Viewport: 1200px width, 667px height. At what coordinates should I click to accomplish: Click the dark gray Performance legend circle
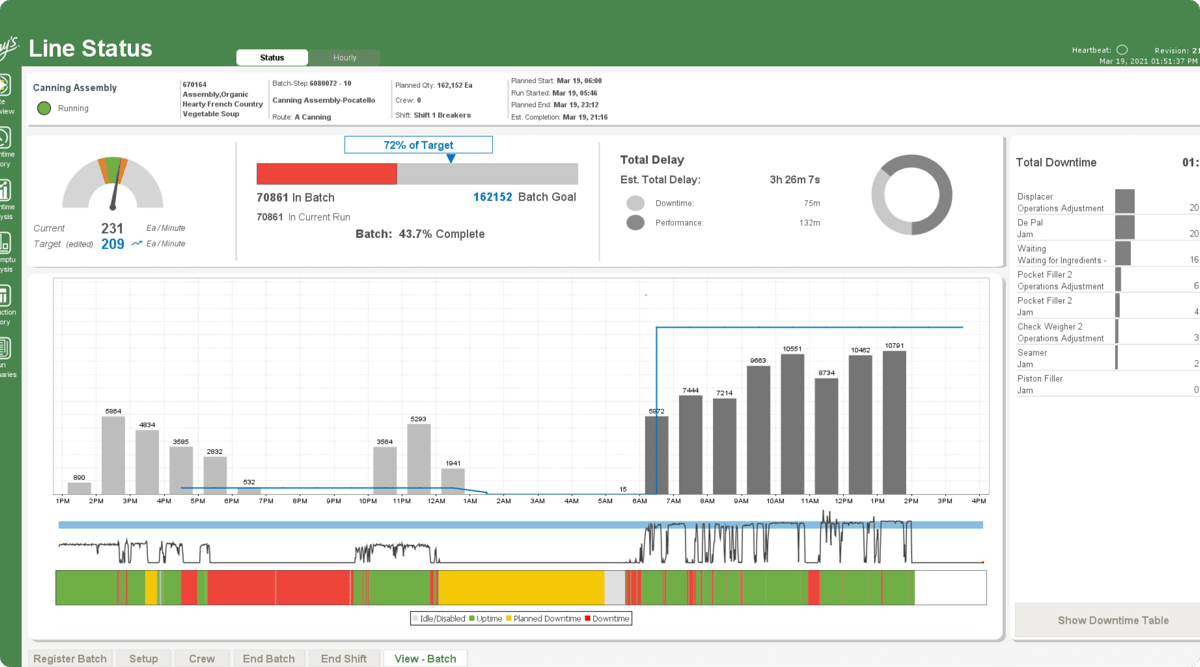coord(635,222)
